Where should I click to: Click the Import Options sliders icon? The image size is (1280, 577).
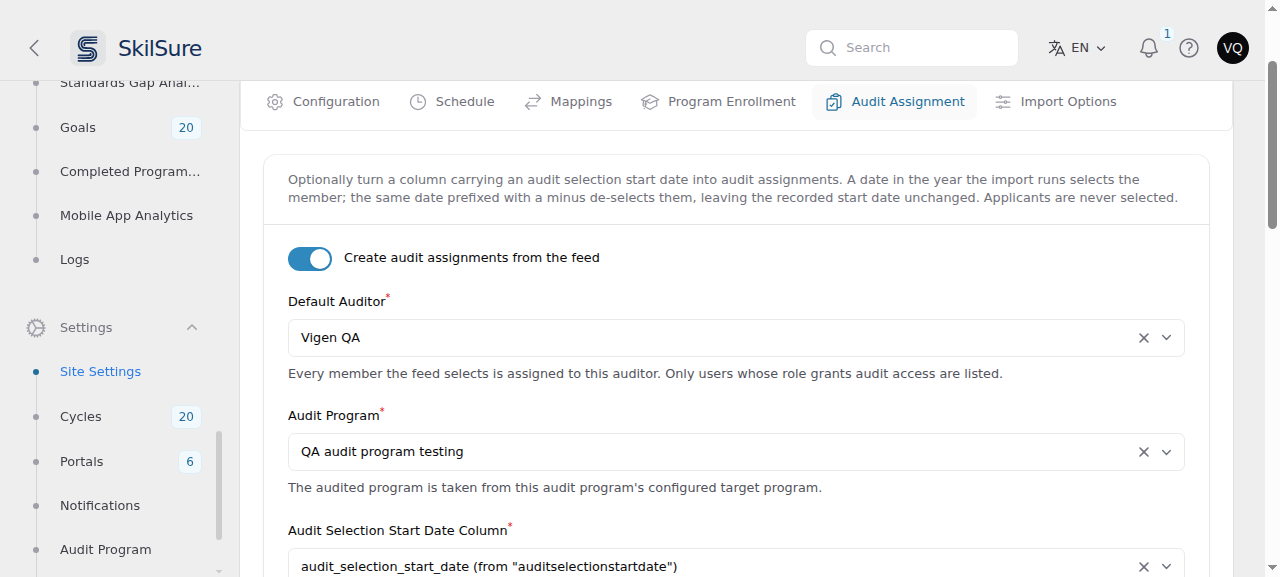(1003, 102)
